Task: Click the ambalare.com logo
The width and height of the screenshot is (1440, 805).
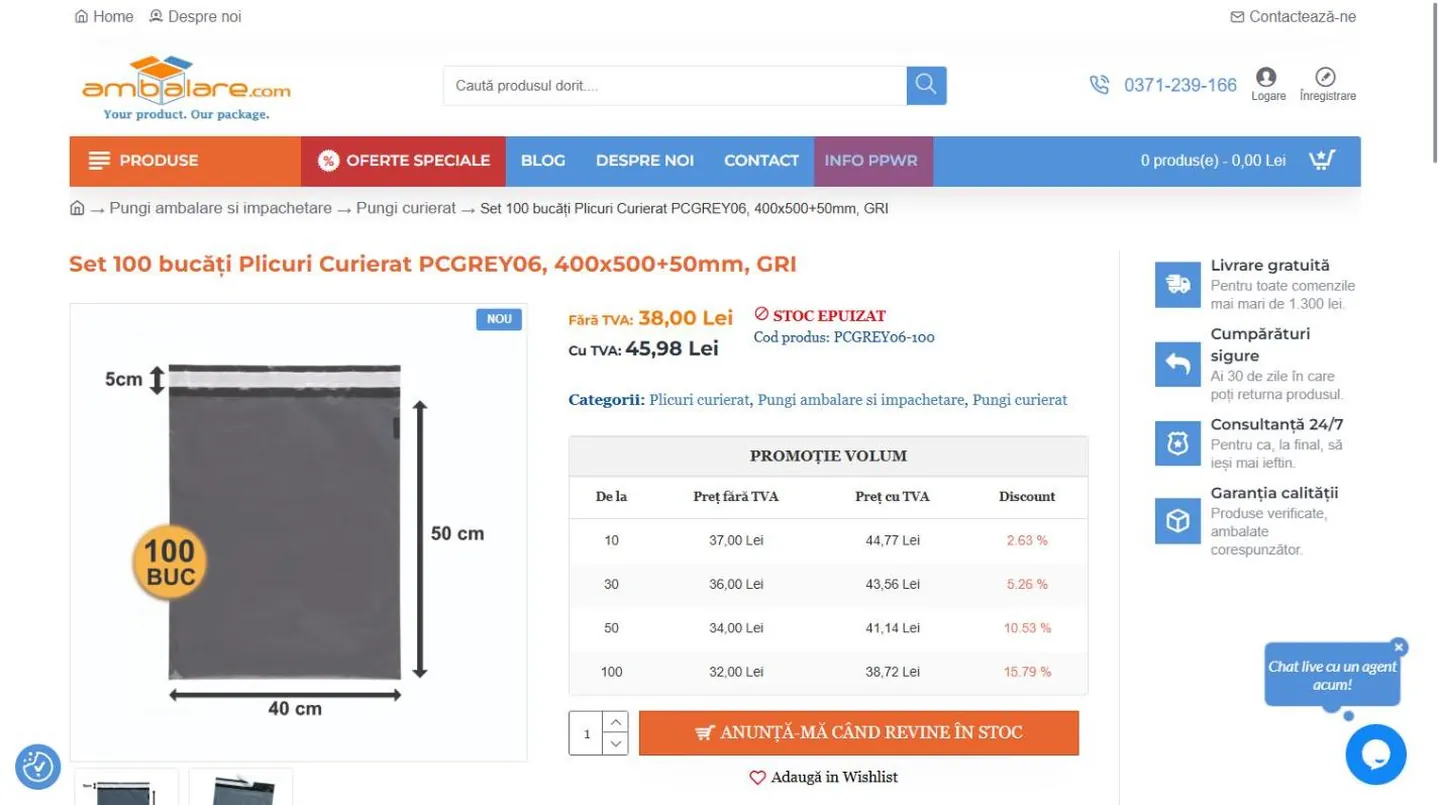Action: click(186, 88)
